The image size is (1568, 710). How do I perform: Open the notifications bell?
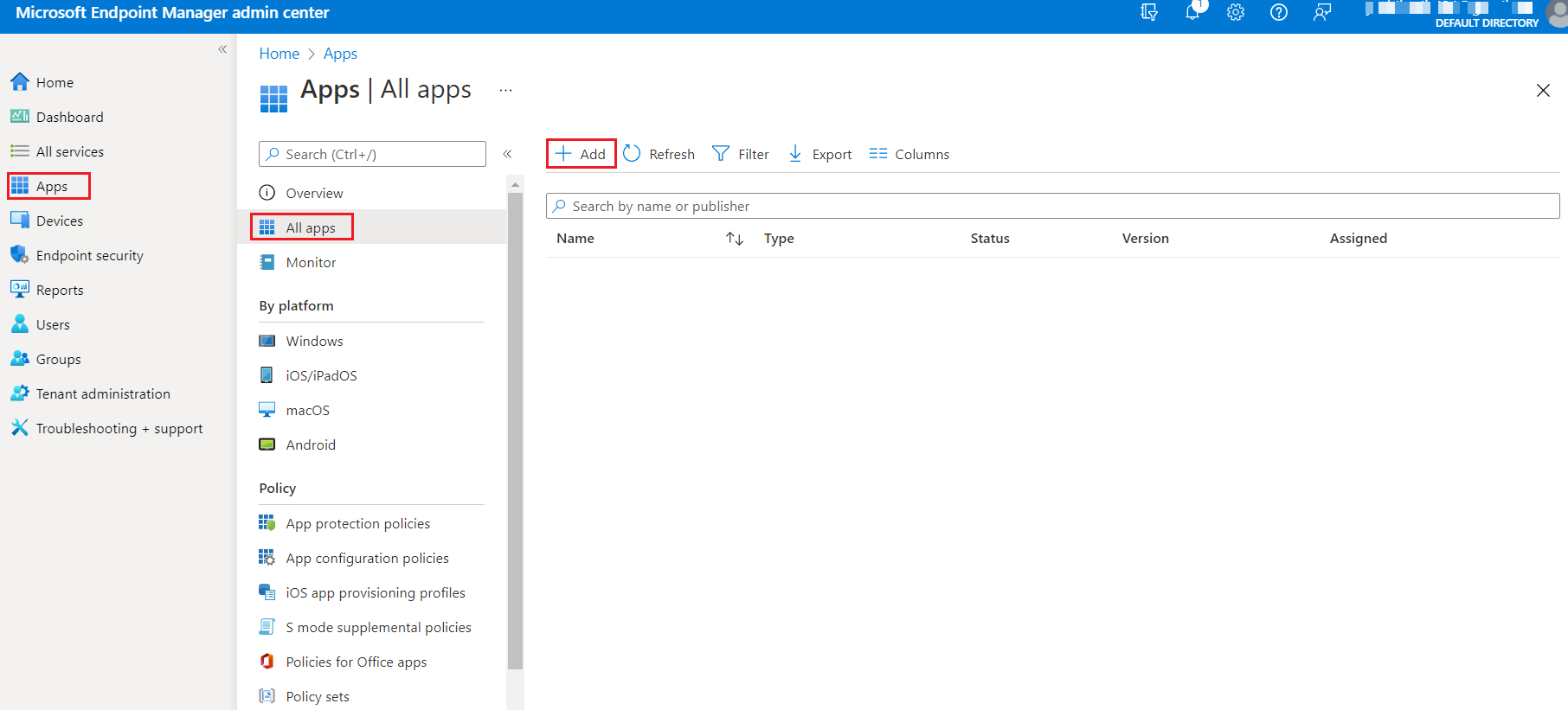pyautogui.click(x=1193, y=11)
